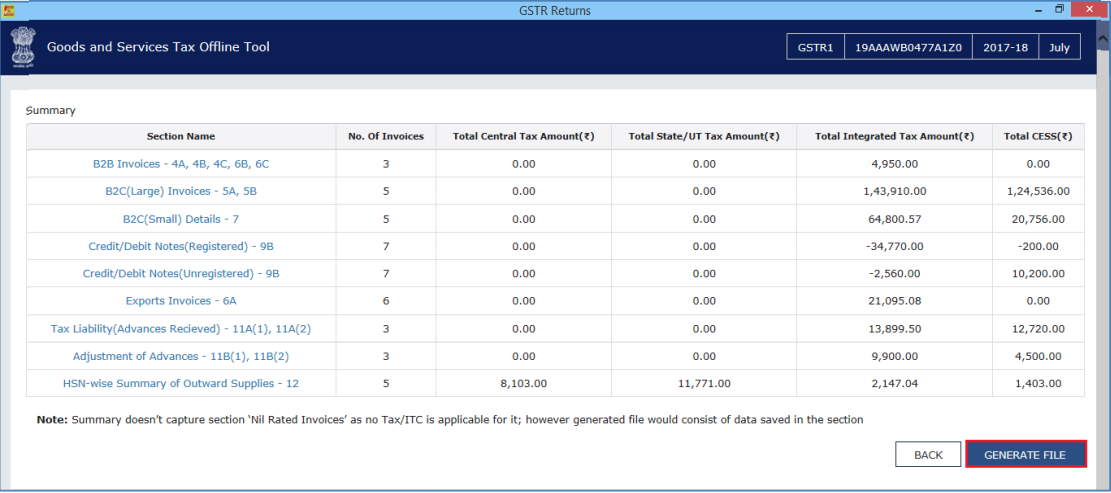Click integrated tax value -34,770.00
This screenshot has width=1111, height=493.
point(895,246)
